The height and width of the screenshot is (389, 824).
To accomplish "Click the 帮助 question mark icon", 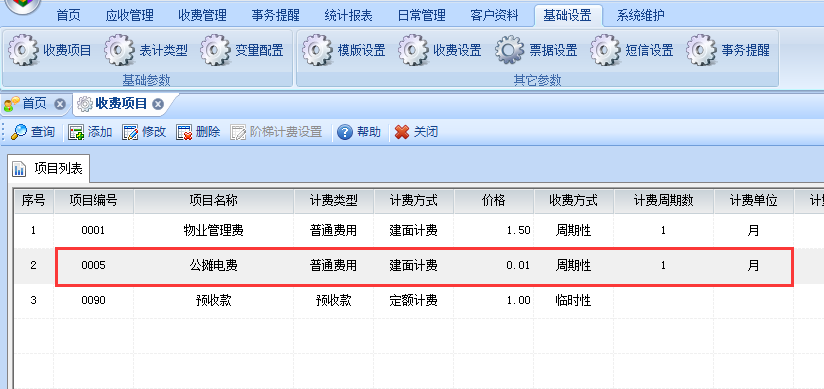I will pyautogui.click(x=345, y=132).
